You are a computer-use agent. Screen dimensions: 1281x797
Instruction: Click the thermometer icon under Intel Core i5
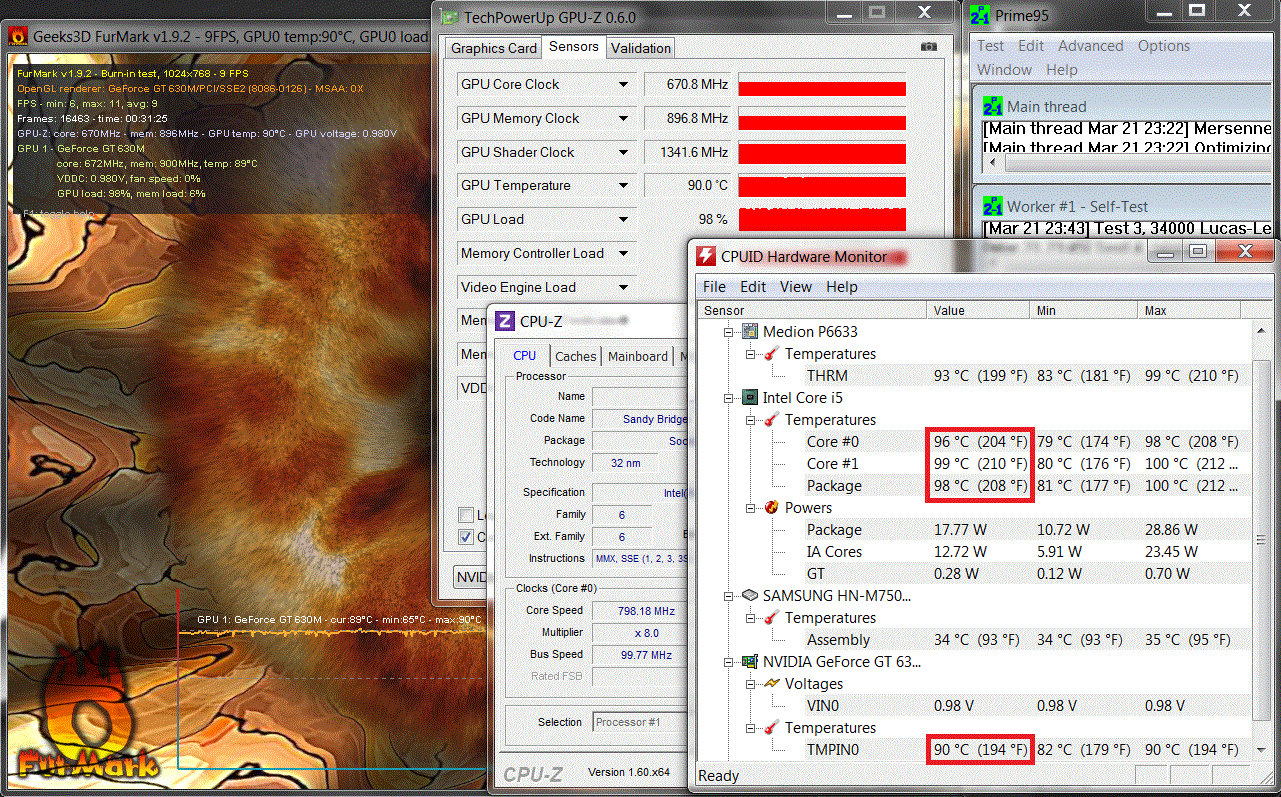pos(771,420)
